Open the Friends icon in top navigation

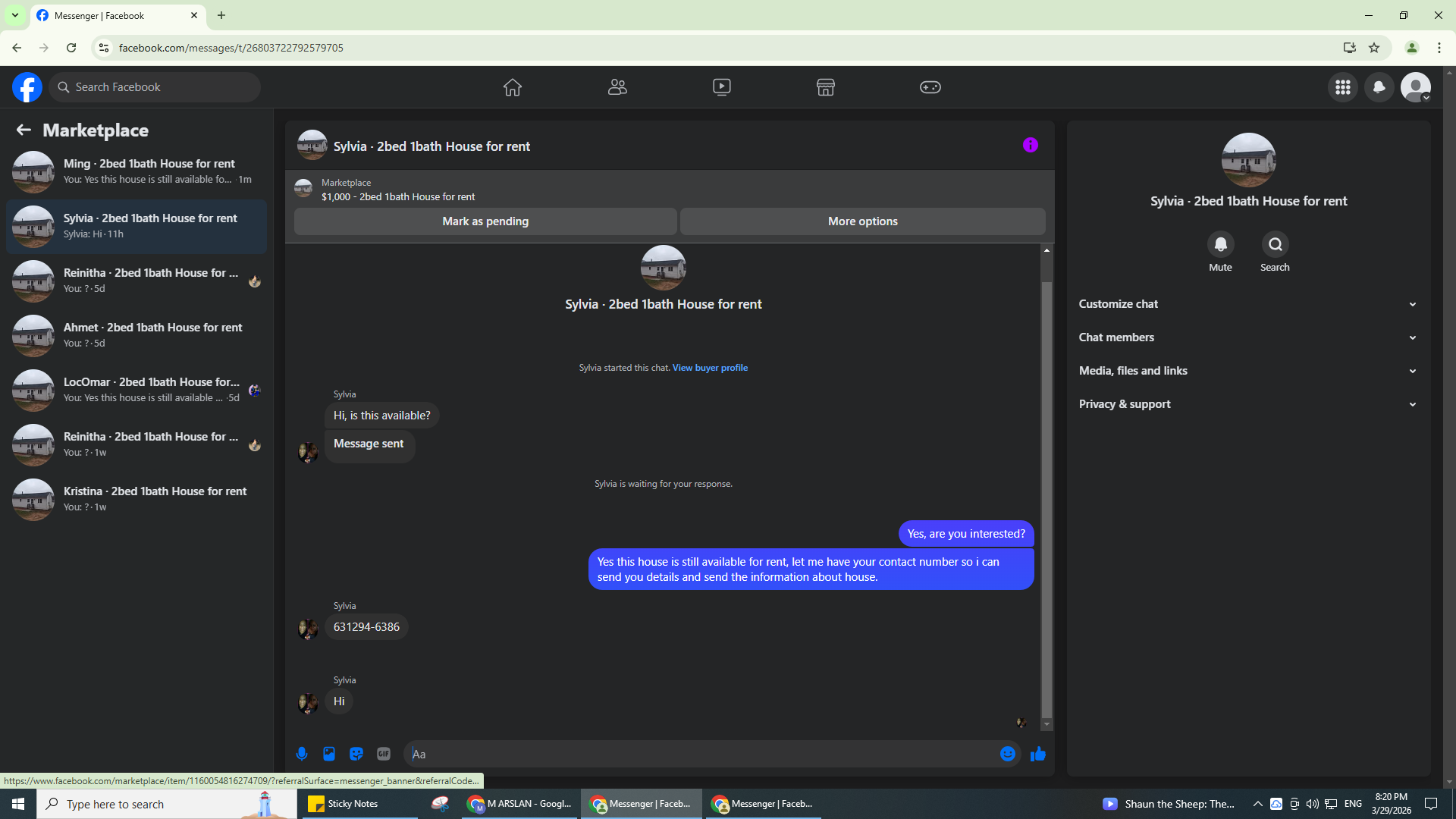point(617,87)
